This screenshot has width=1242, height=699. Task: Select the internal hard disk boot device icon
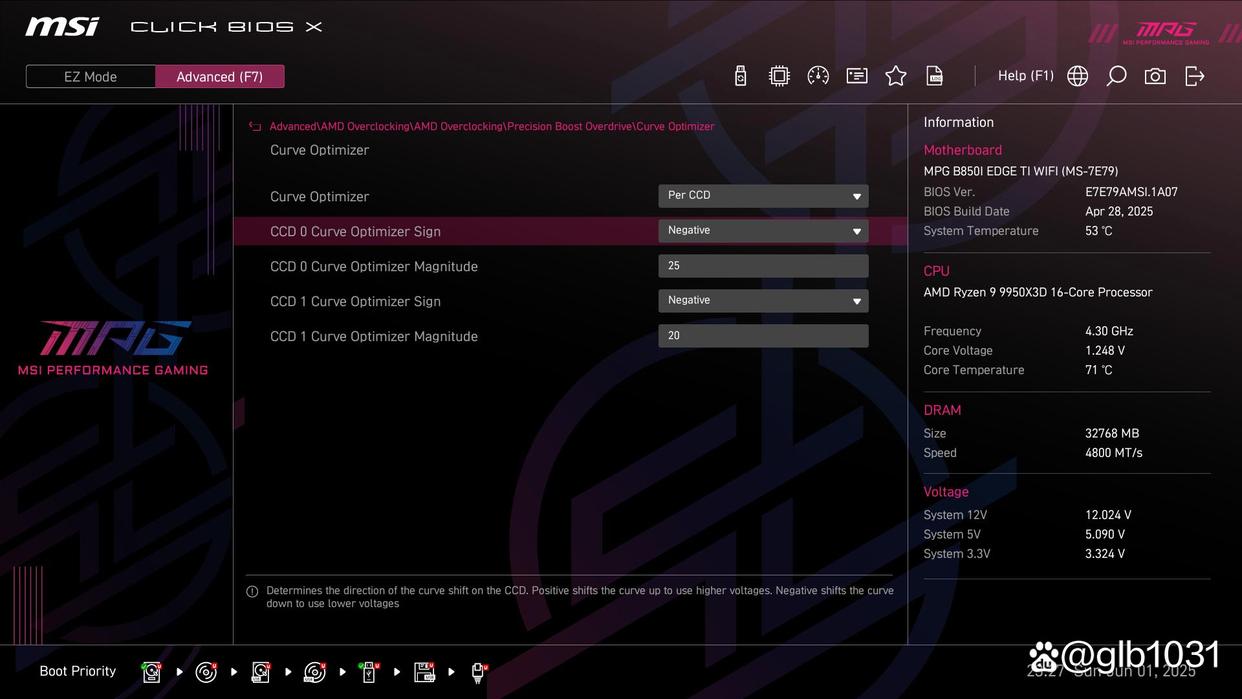151,672
